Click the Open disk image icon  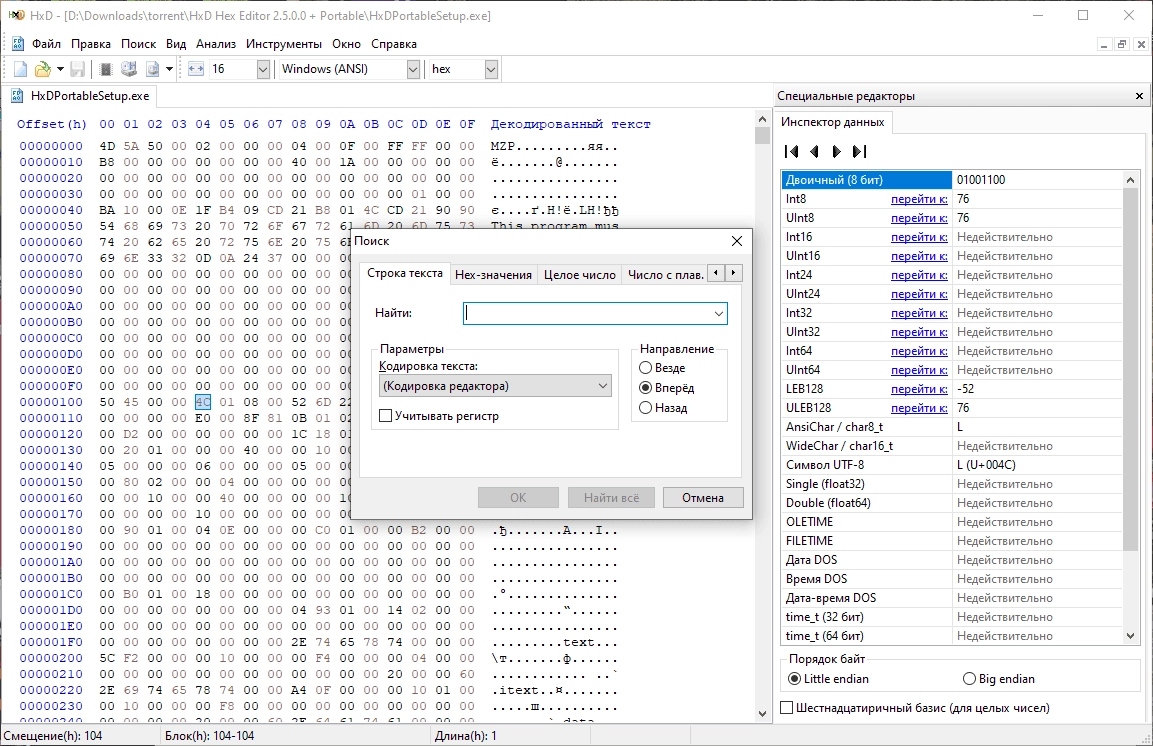[x=153, y=69]
